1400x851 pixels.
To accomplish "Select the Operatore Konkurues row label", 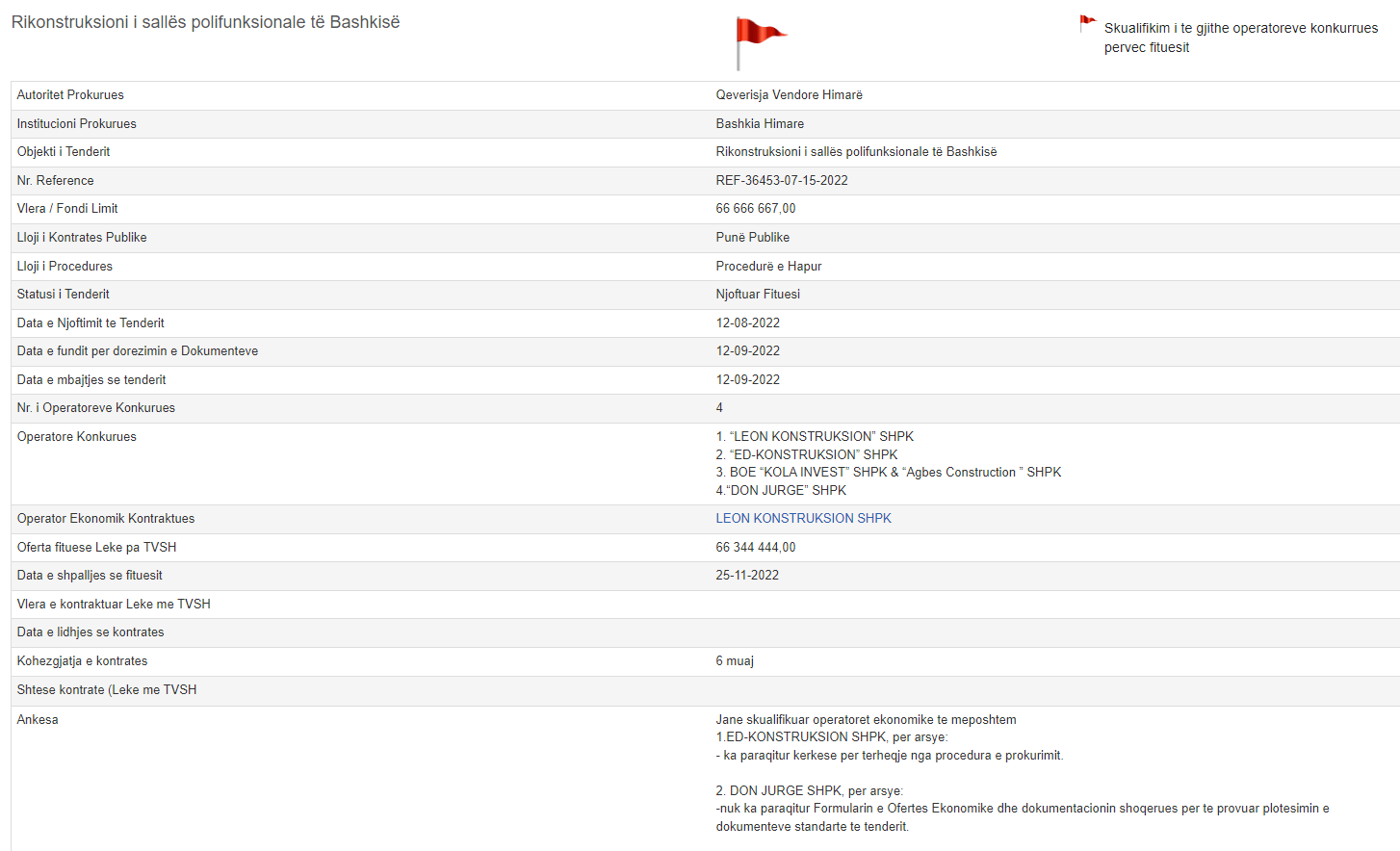I will tap(76, 437).
